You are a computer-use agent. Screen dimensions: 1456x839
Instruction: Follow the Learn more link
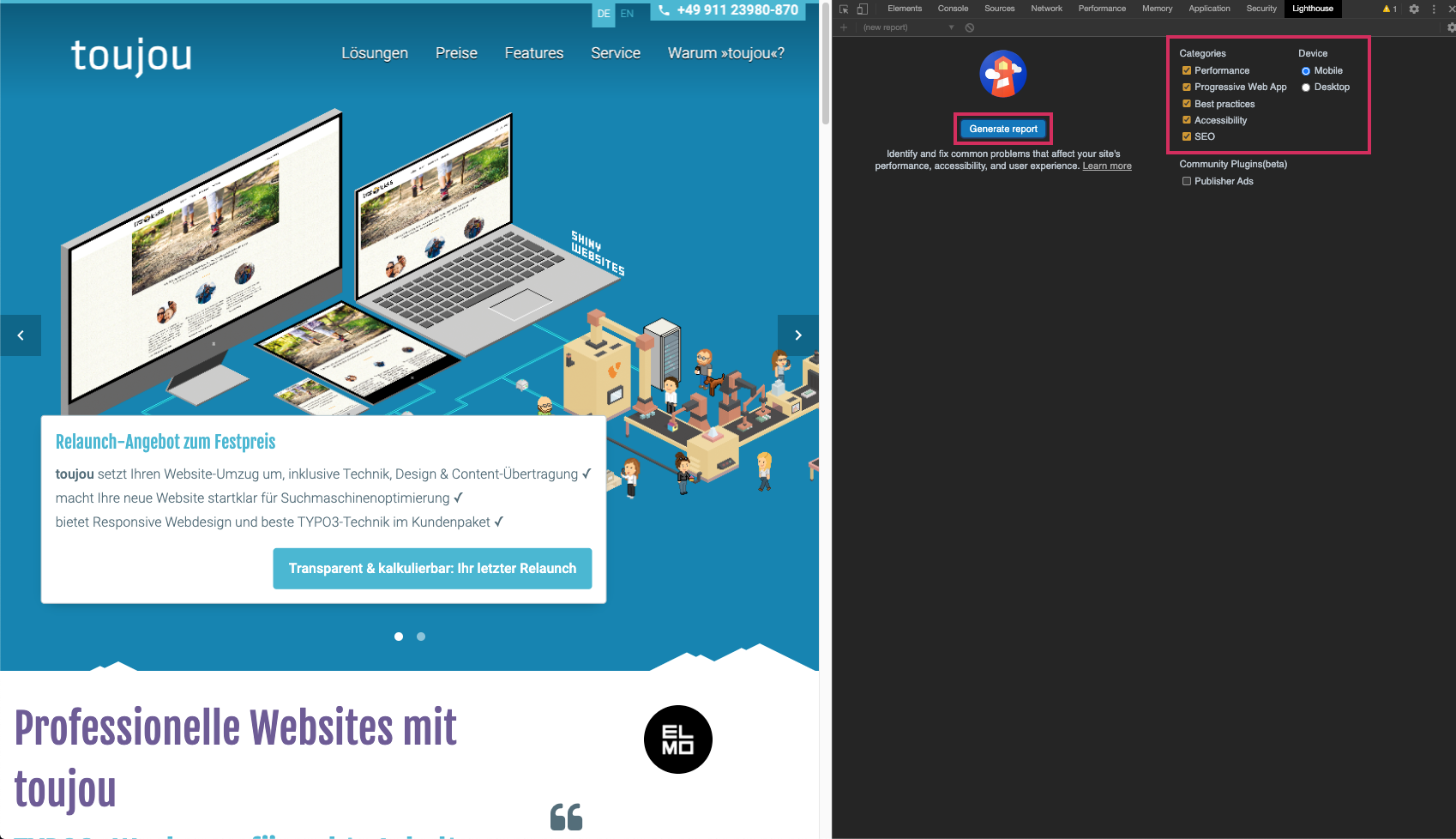click(x=1107, y=166)
